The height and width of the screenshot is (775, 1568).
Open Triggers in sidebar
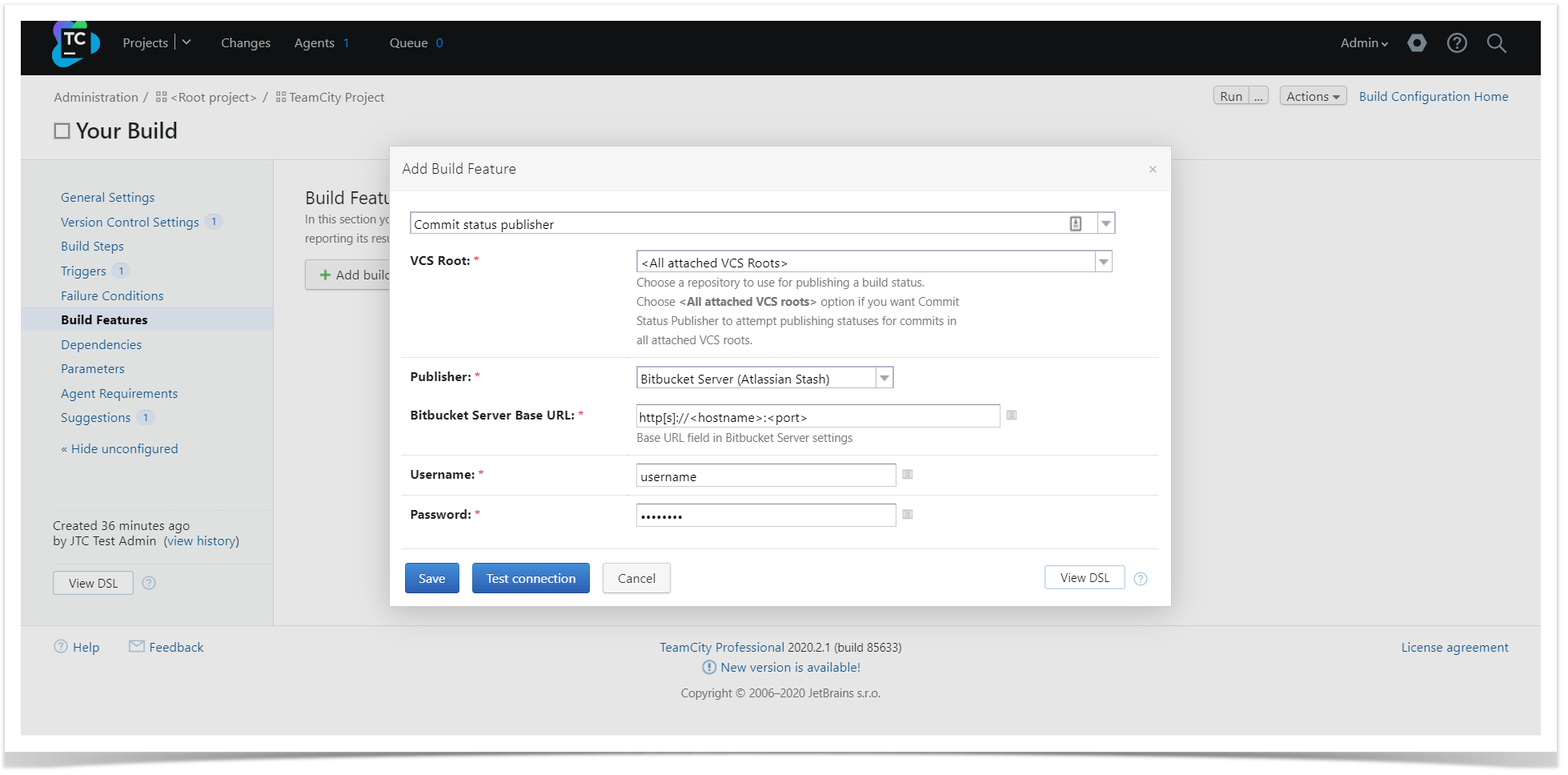[x=83, y=271]
